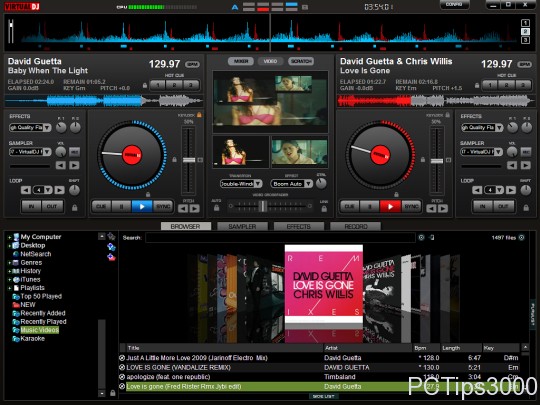Pause the right deck track

[x=370, y=207]
